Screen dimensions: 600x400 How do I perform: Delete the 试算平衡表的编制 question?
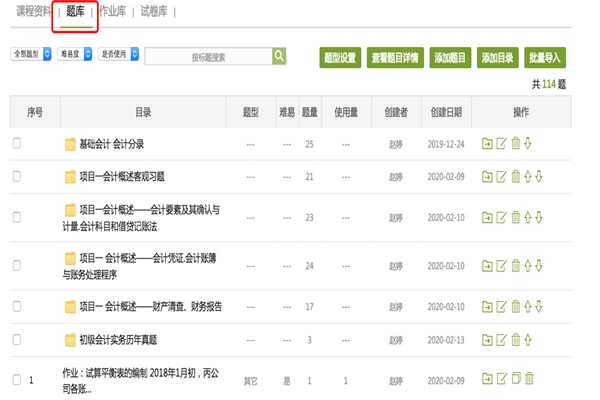coord(529,379)
